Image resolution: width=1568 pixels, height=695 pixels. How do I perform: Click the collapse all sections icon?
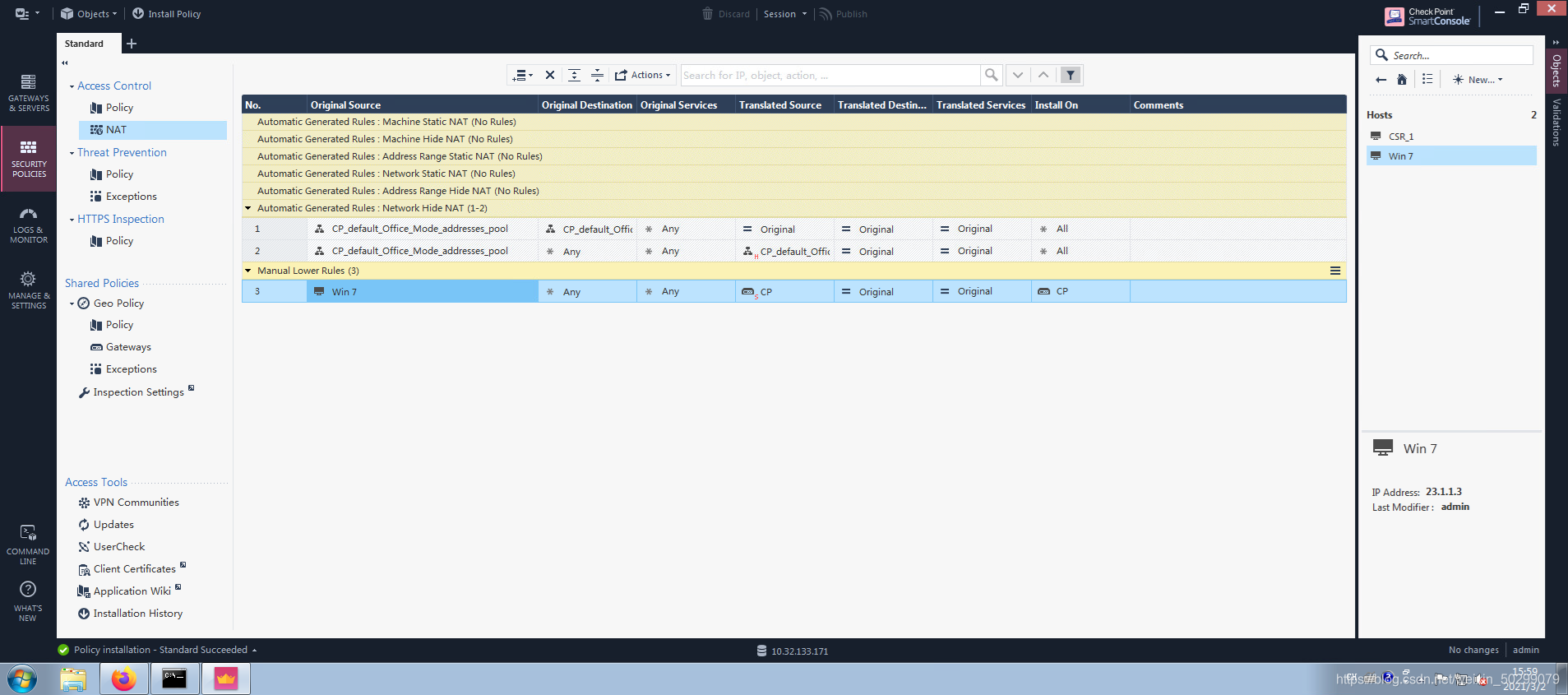[597, 75]
